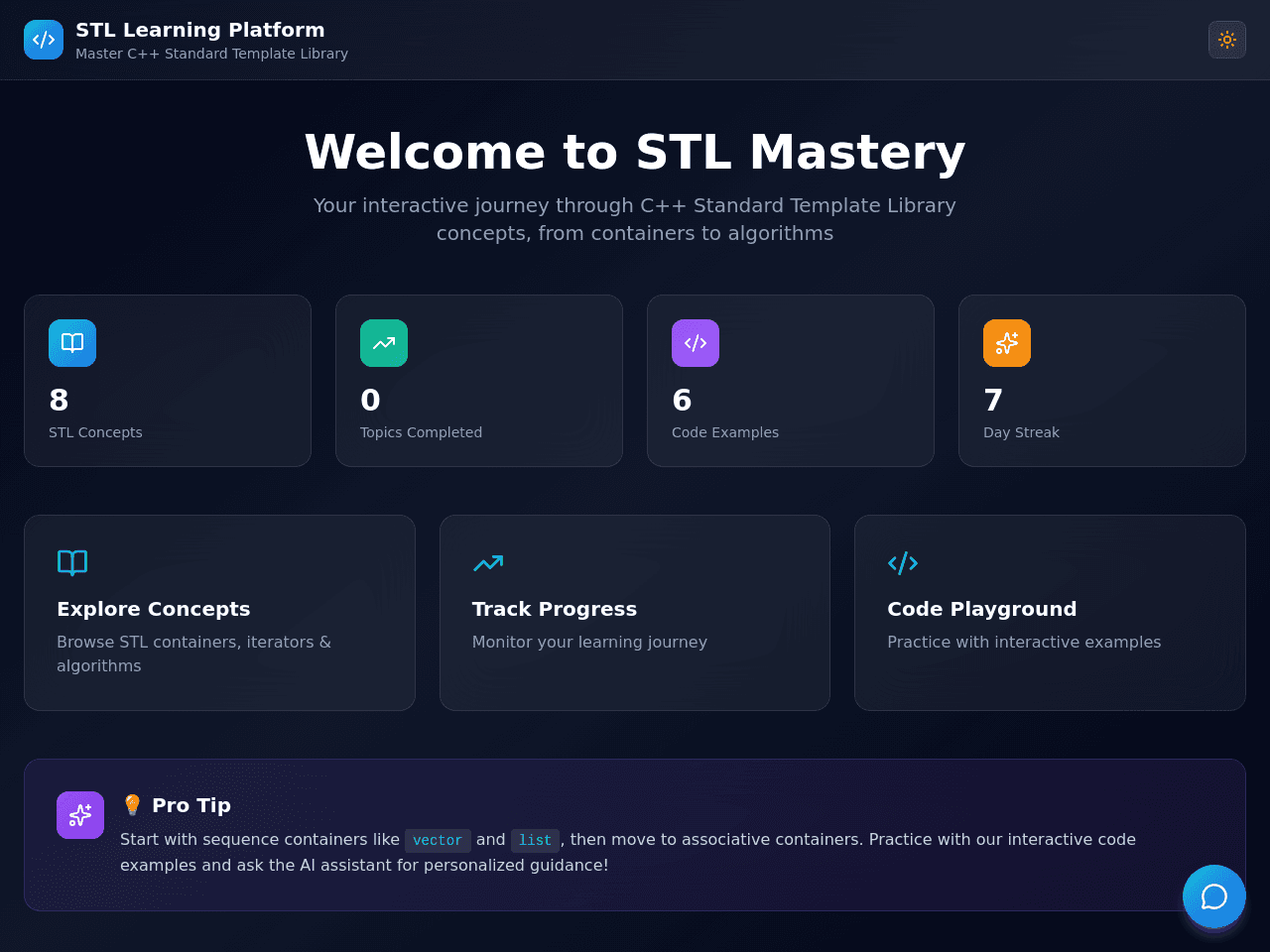
Task: Click the code brackets icon in Code Playground
Action: coord(903,563)
